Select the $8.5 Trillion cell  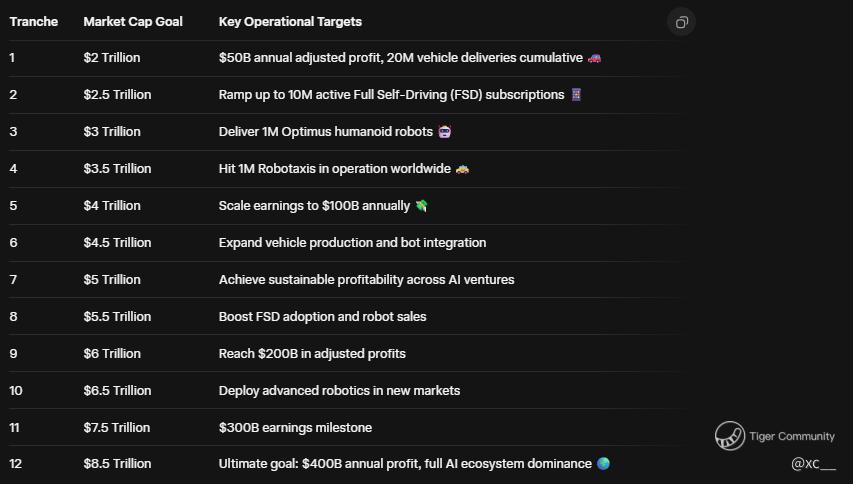coord(118,464)
